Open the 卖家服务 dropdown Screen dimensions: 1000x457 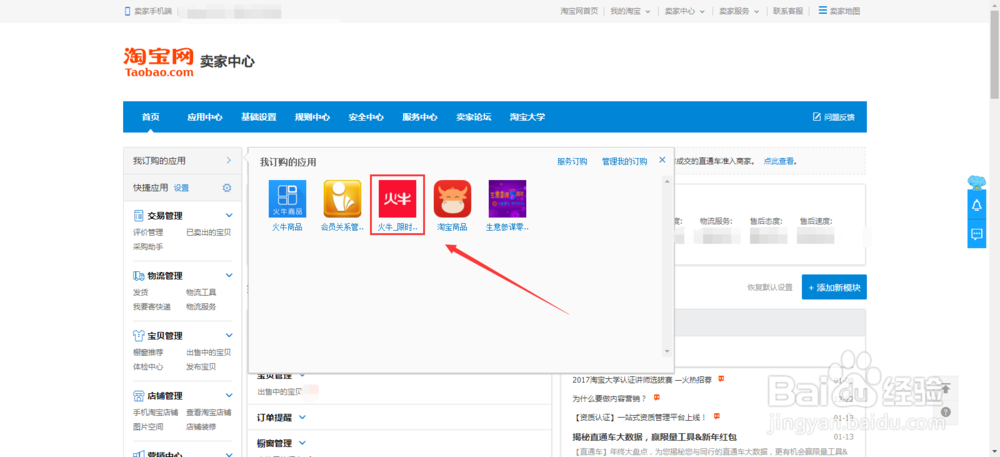pos(739,11)
